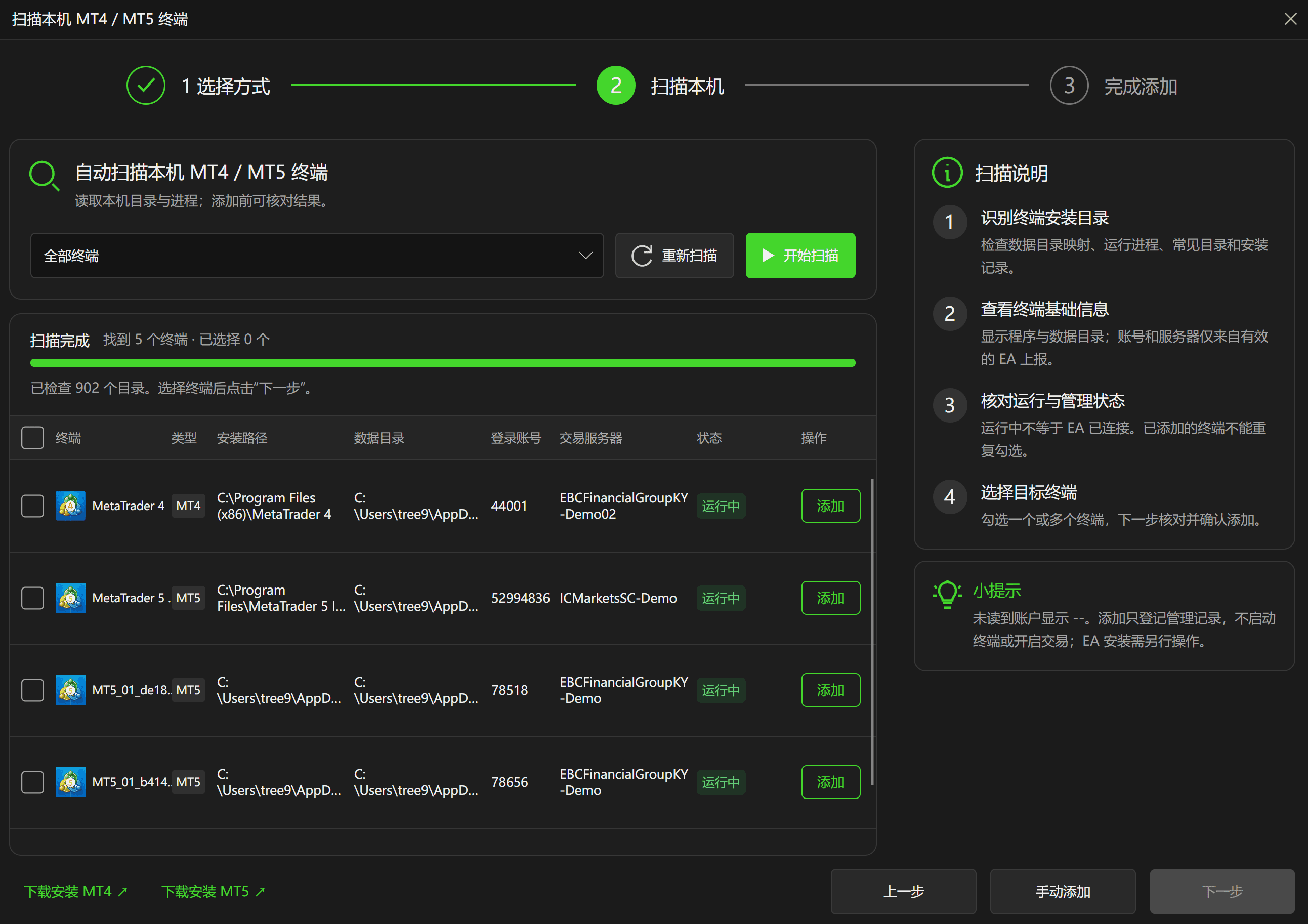The width and height of the screenshot is (1308, 924).
Task: Click the C:\Program Files (x86)\MetaTrader 4 path
Action: tap(274, 506)
